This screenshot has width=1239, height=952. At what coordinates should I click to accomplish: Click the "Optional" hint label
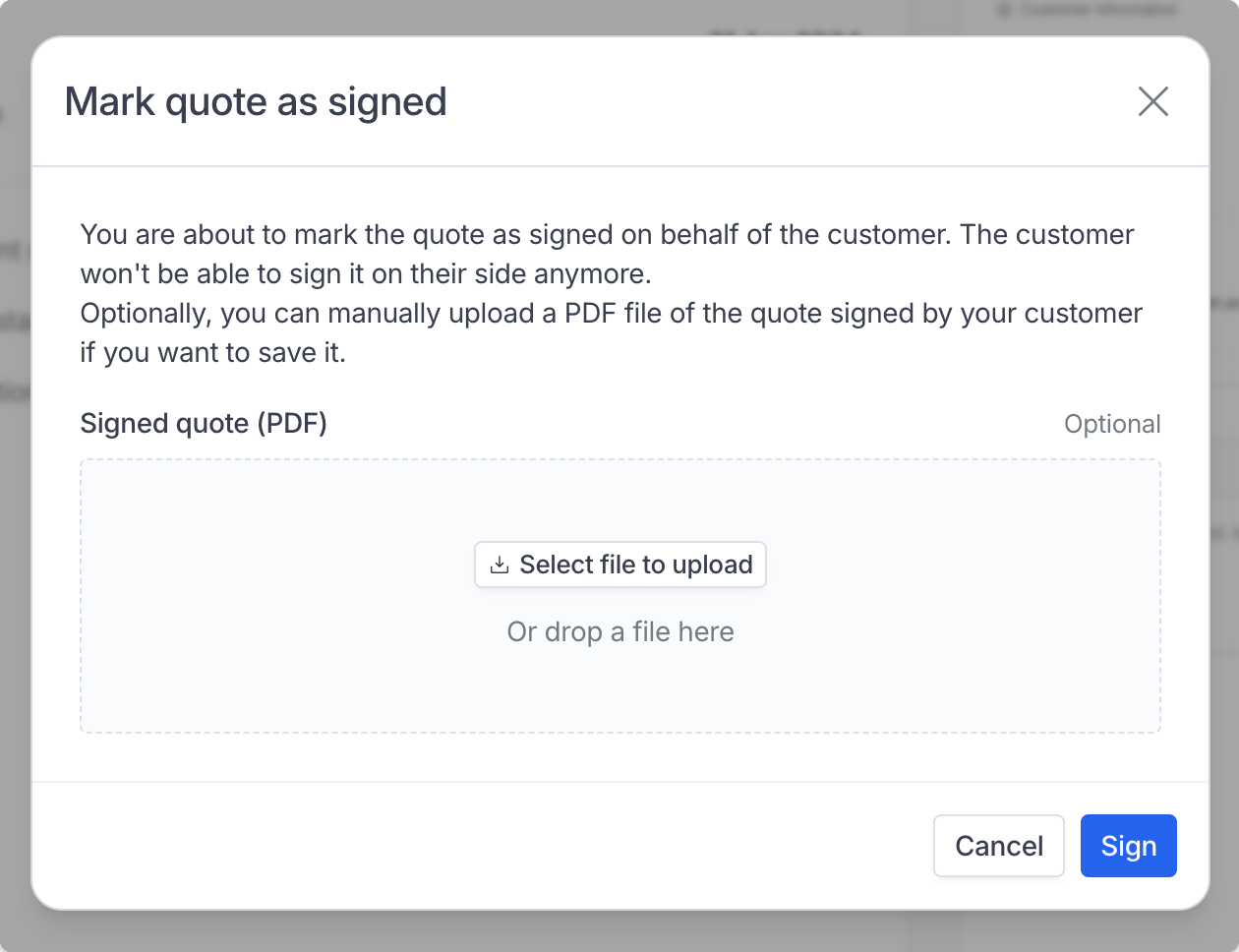coord(1111,424)
